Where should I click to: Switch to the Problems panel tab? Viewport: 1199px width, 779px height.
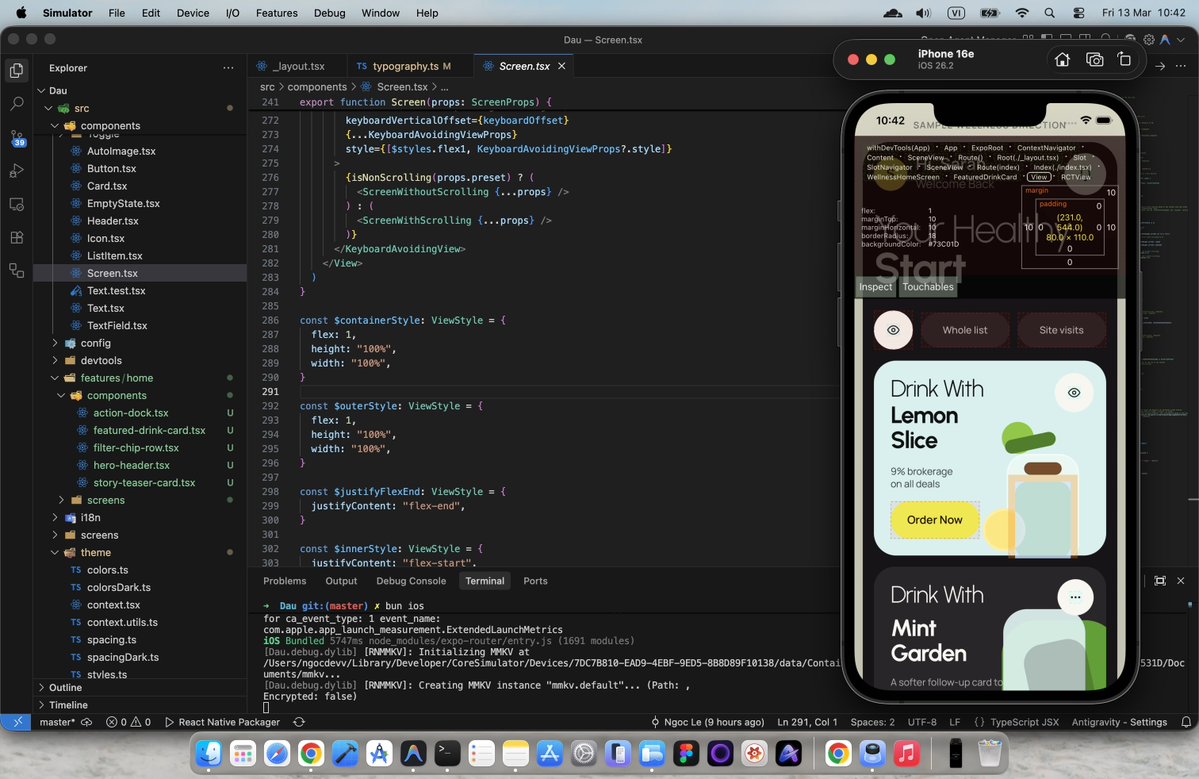284,581
